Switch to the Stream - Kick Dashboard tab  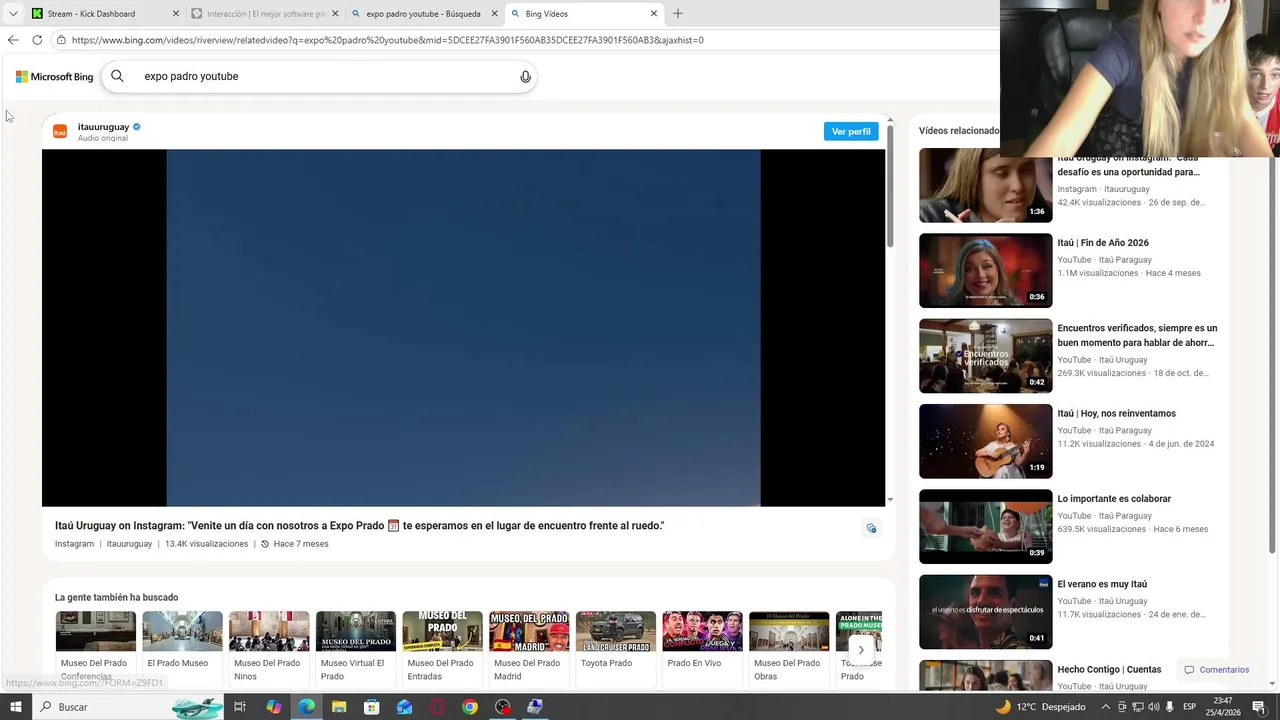[105, 14]
